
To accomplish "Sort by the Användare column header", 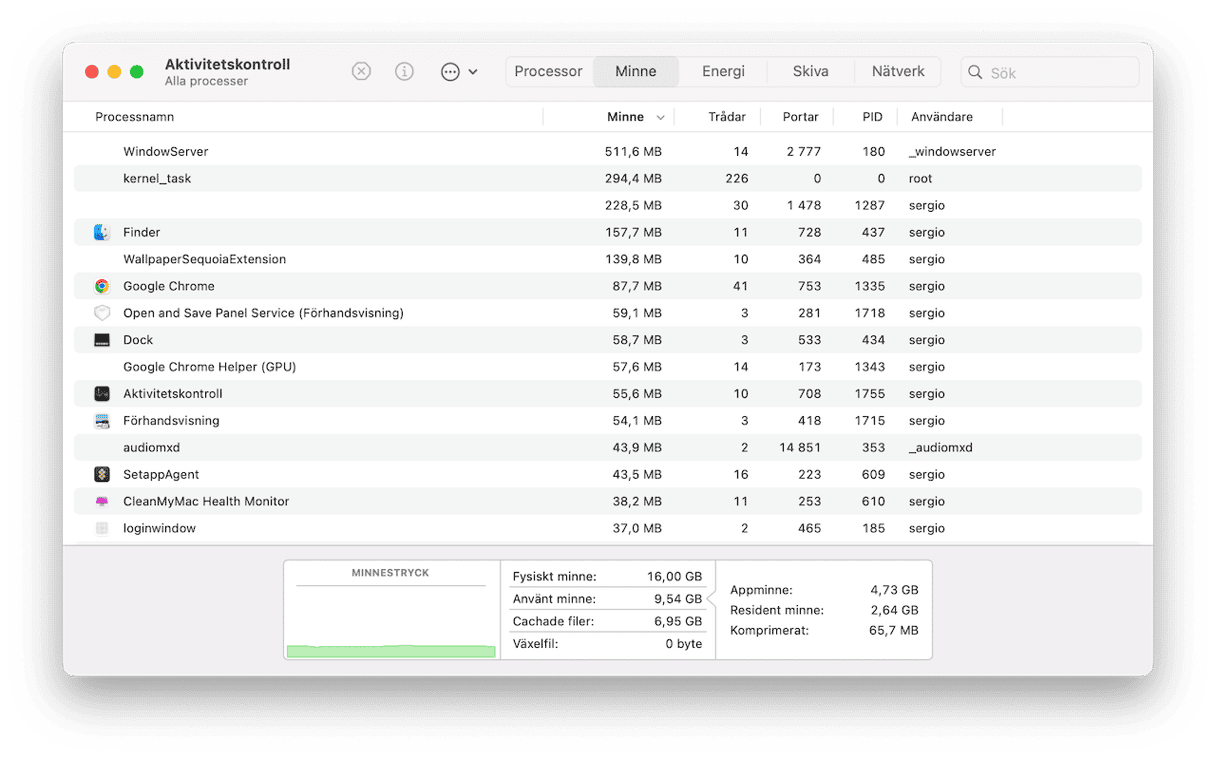I will [942, 117].
